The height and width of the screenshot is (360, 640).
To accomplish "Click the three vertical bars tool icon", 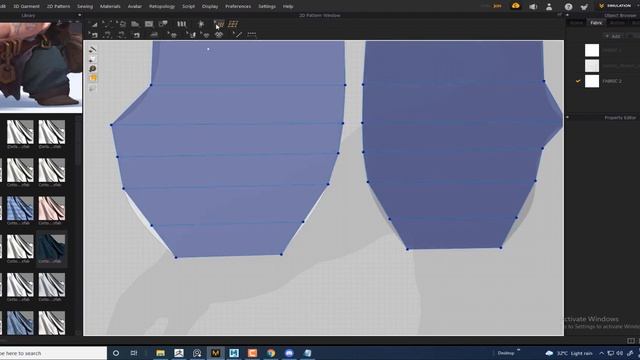I will tap(182, 24).
